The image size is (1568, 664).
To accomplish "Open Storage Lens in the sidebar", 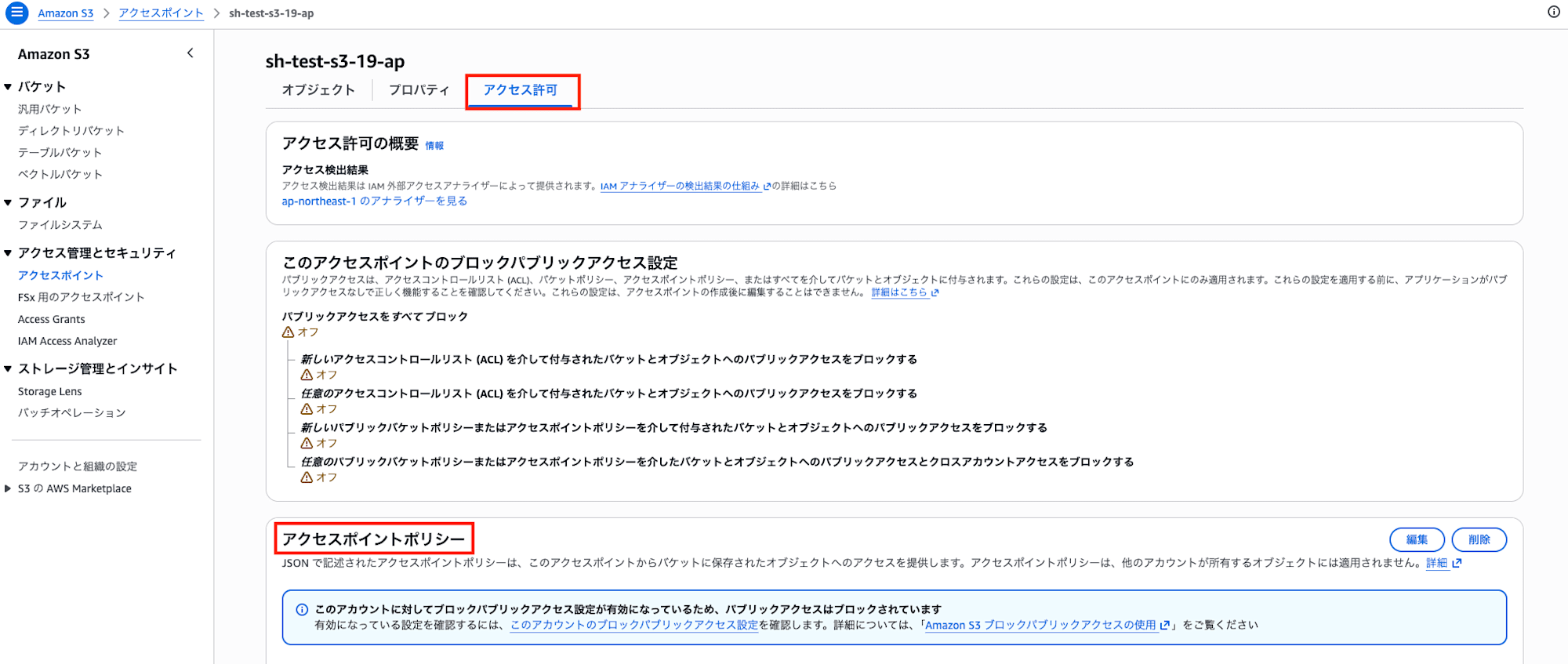I will pos(50,391).
